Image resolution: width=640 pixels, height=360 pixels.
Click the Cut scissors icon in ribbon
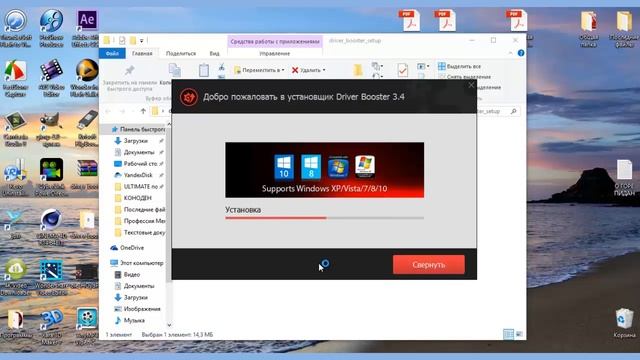coord(221,67)
